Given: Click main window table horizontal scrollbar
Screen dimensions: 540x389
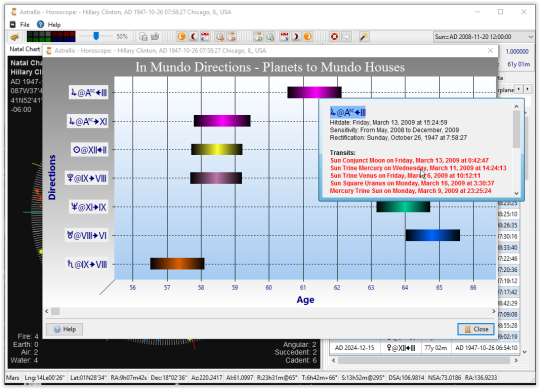Looking at the screenshot, I should pos(424,360).
